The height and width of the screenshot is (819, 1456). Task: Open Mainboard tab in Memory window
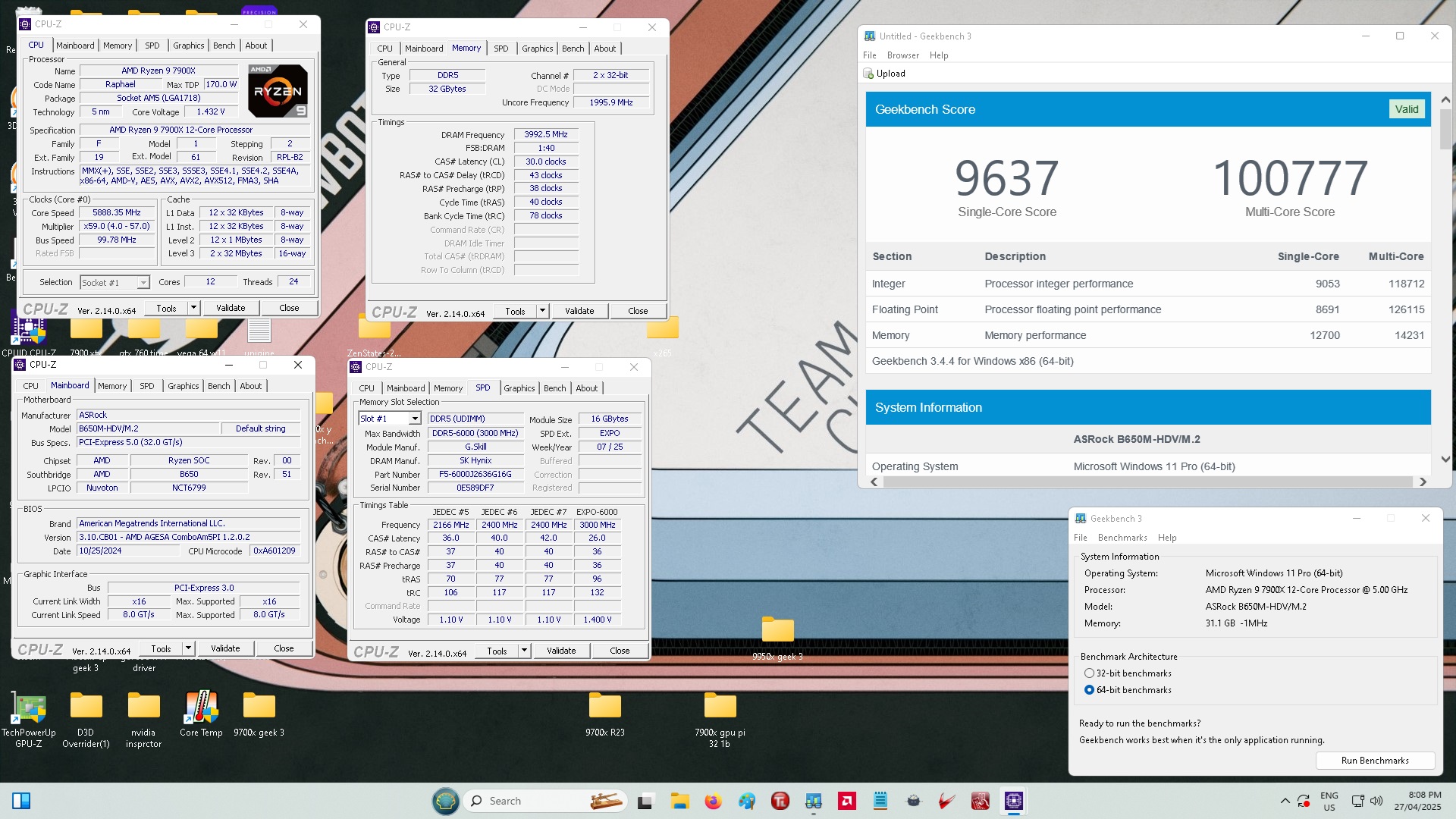pyautogui.click(x=424, y=49)
